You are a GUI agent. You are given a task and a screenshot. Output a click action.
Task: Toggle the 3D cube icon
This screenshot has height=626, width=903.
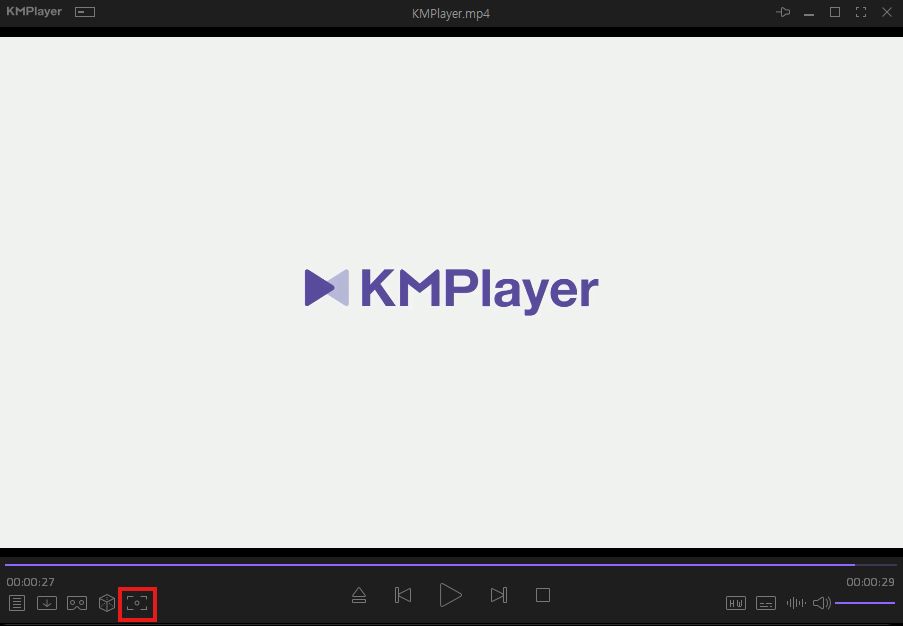point(107,603)
